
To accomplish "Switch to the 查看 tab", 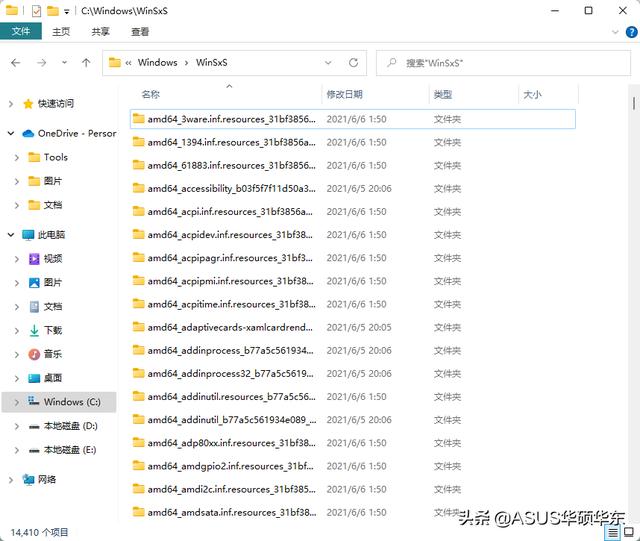I will (x=140, y=31).
